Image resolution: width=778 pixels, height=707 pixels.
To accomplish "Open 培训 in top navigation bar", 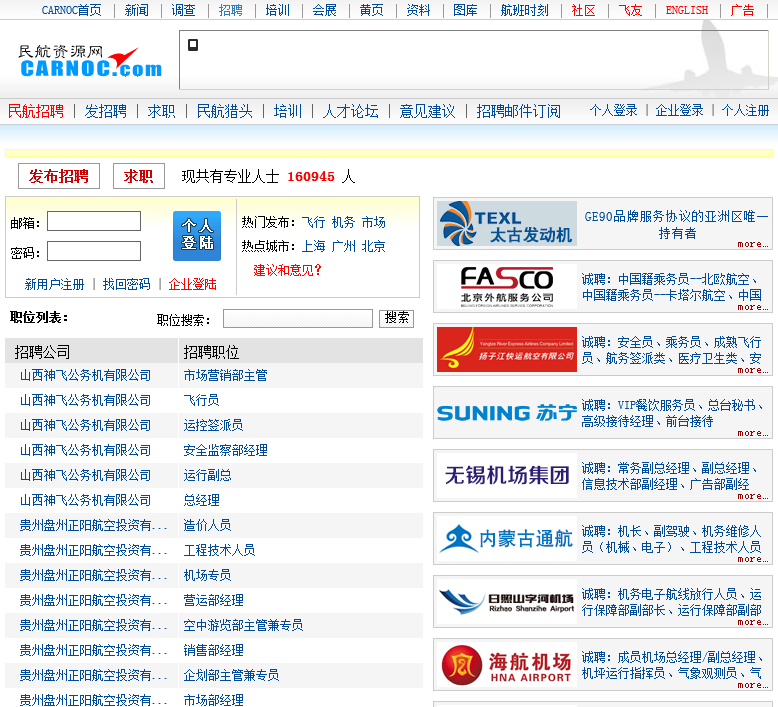I will (x=277, y=10).
